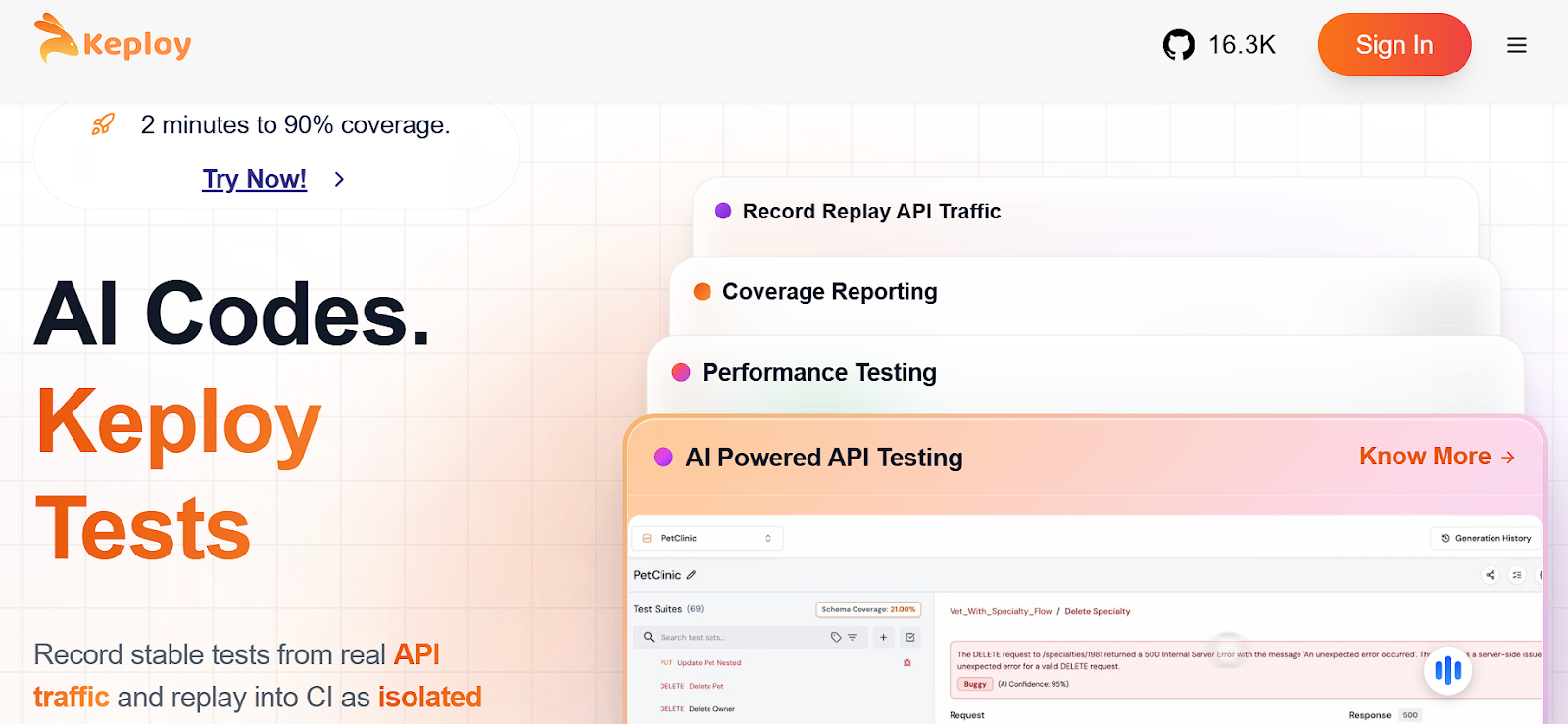The height and width of the screenshot is (724, 1568).
Task: Follow the Try Now! link
Action: click(254, 179)
